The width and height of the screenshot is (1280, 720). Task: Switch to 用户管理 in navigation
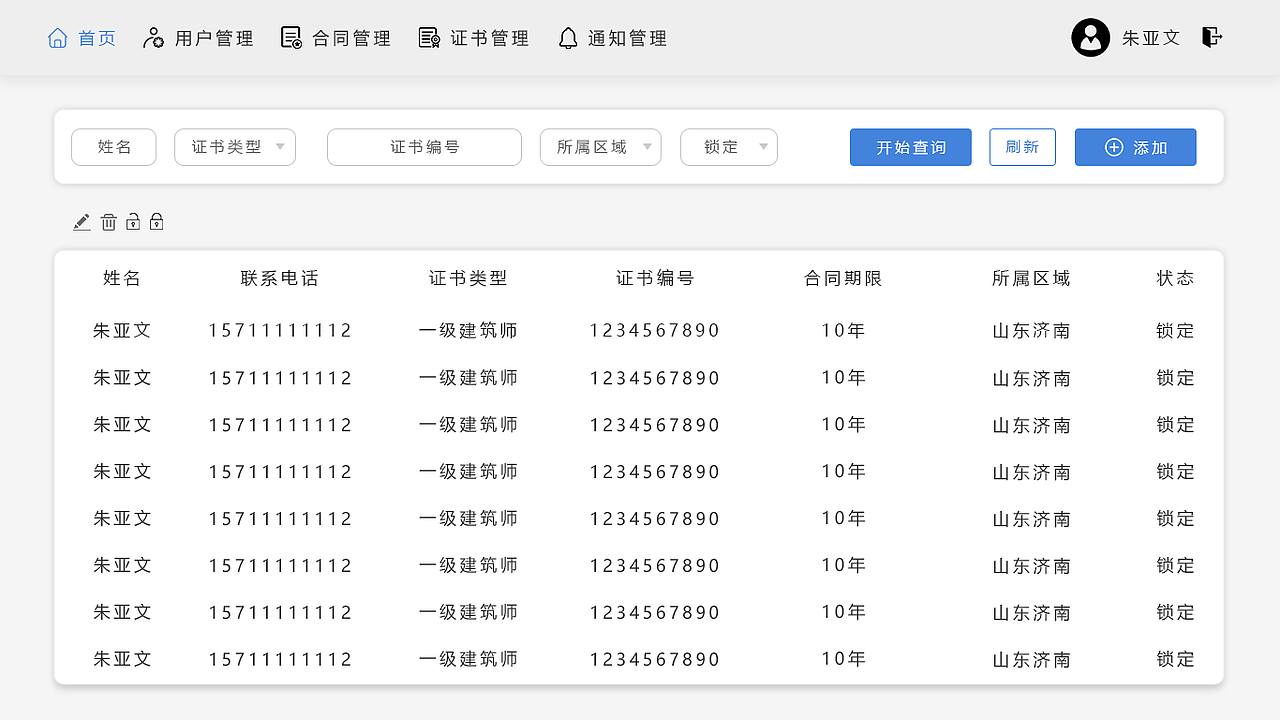point(197,37)
